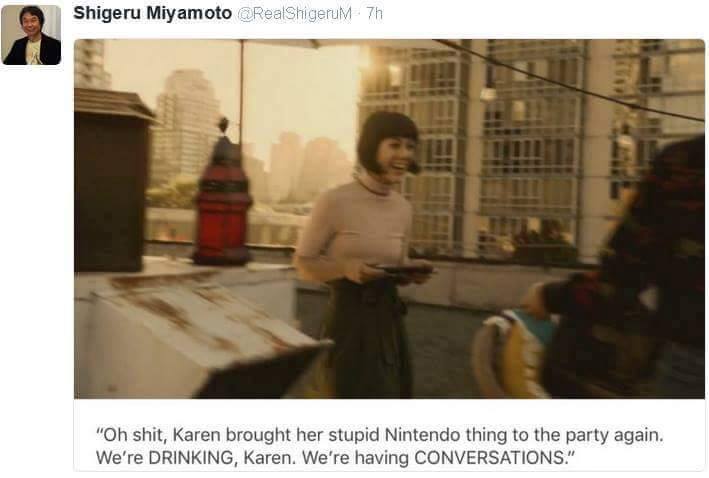
Task: Open the attached rooftop photo
Action: coord(389,219)
